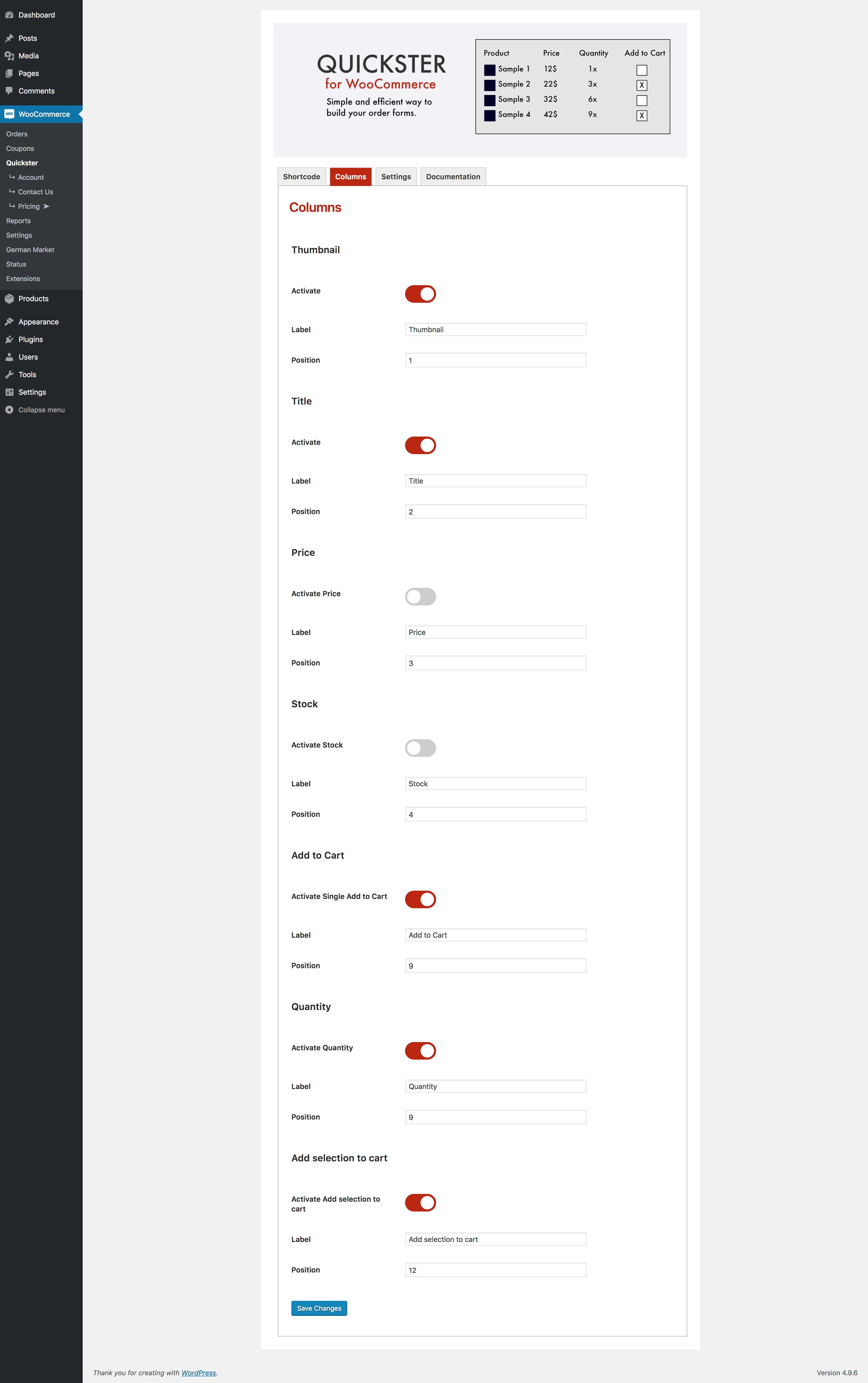Turn off the Thumbnail Activate toggle
This screenshot has height=1383, width=868.
coord(420,294)
